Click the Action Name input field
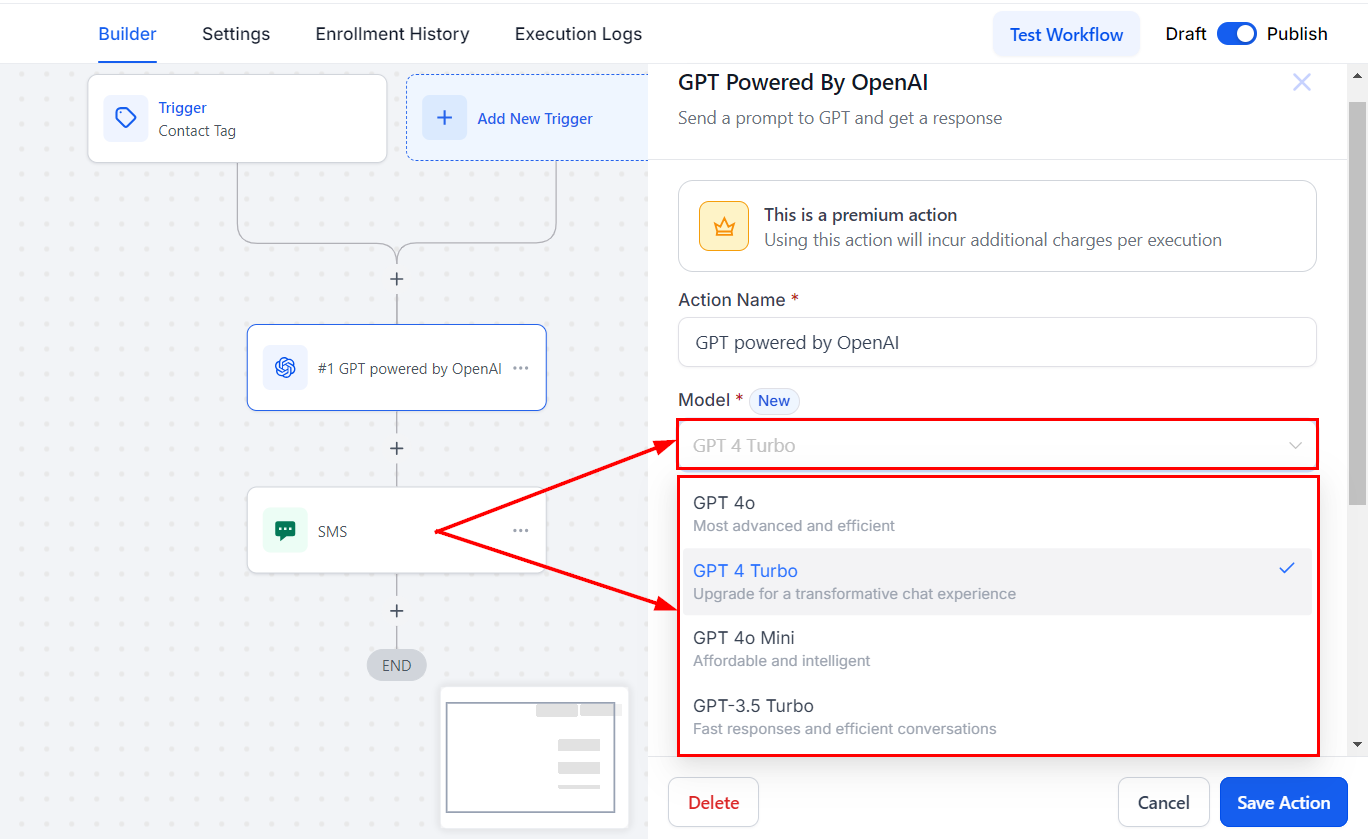The width and height of the screenshot is (1368, 839). click(997, 343)
